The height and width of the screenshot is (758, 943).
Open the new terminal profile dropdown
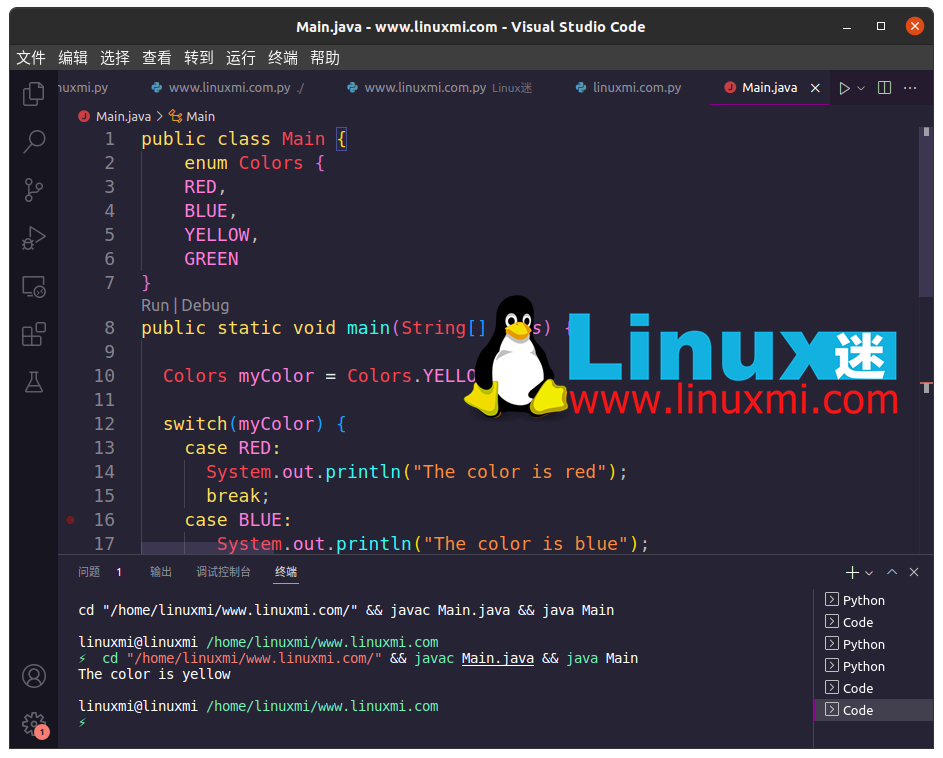pos(868,573)
